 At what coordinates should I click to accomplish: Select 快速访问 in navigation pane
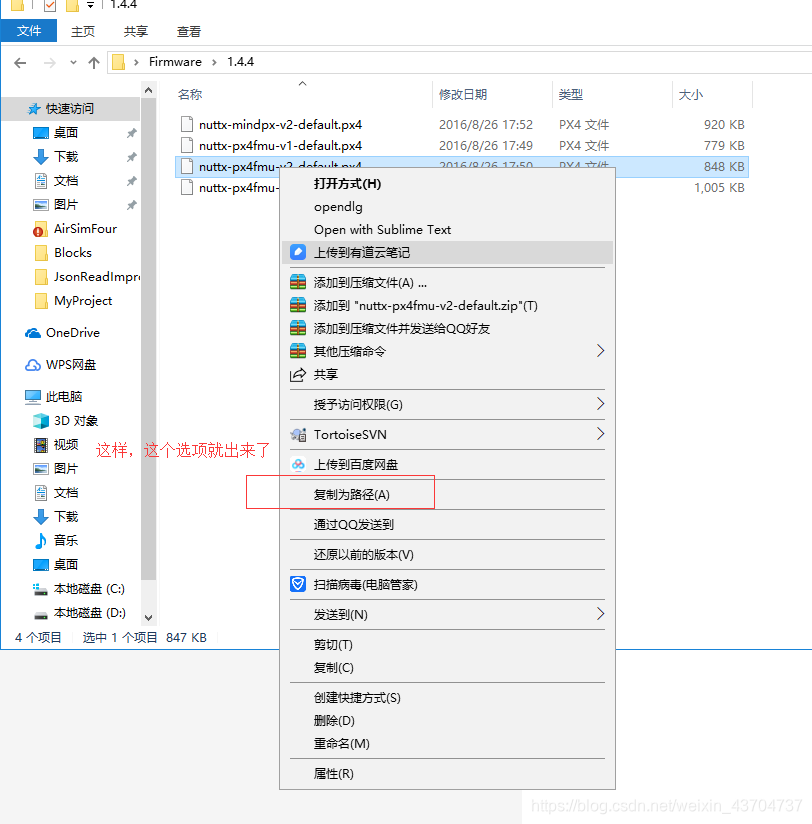pos(70,109)
